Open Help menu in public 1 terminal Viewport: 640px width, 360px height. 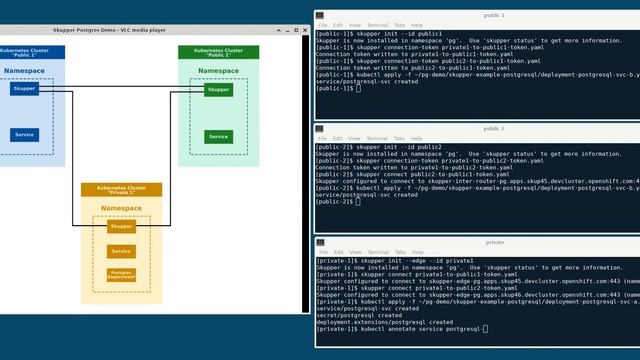click(x=417, y=25)
